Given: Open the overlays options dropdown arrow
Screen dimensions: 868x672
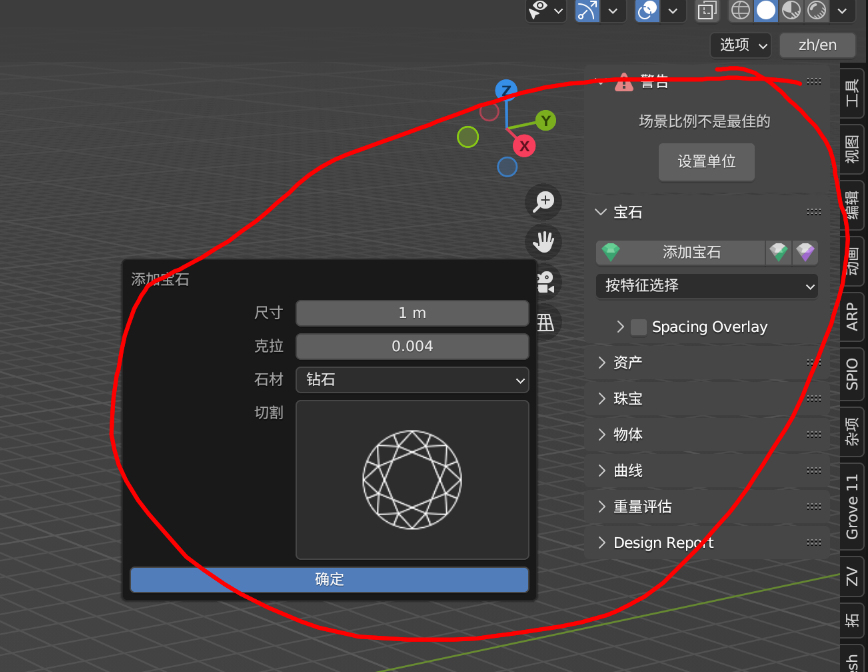Looking at the screenshot, I should (673, 11).
